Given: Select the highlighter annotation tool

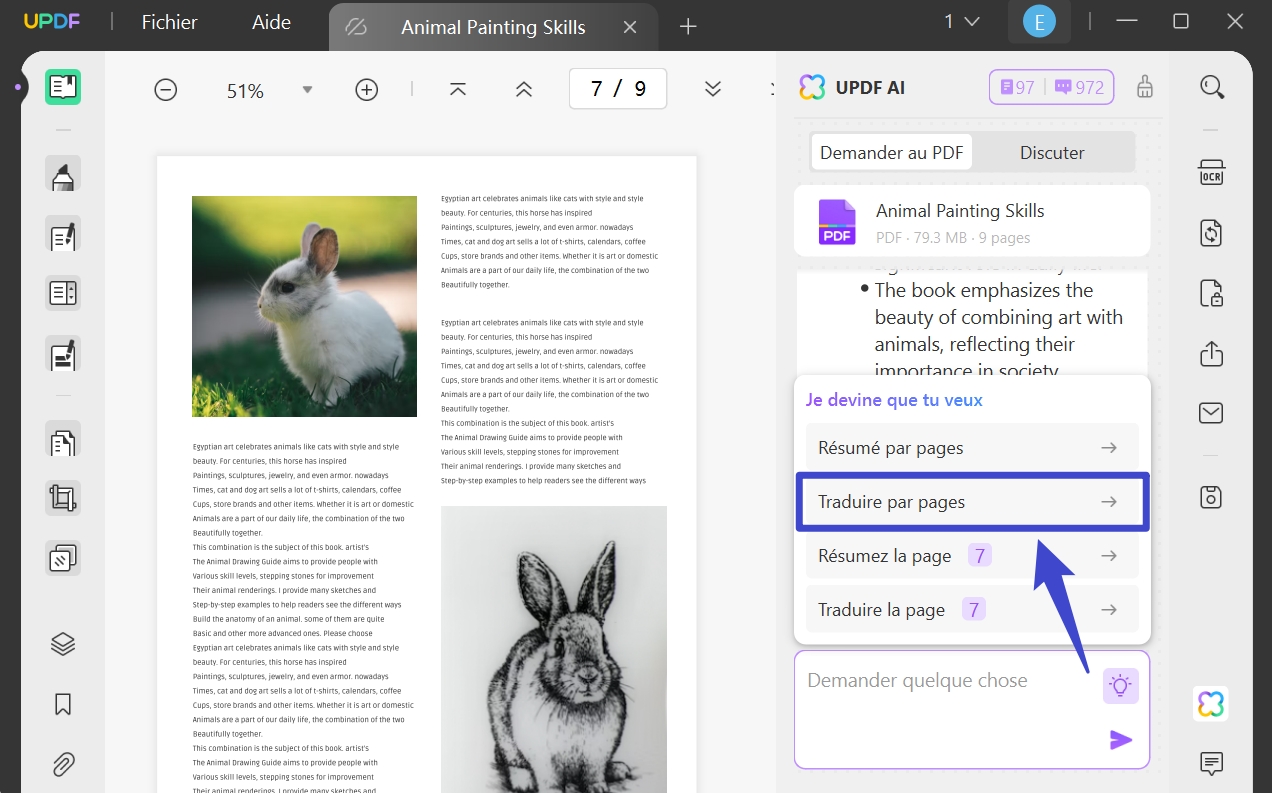Looking at the screenshot, I should click(62, 174).
